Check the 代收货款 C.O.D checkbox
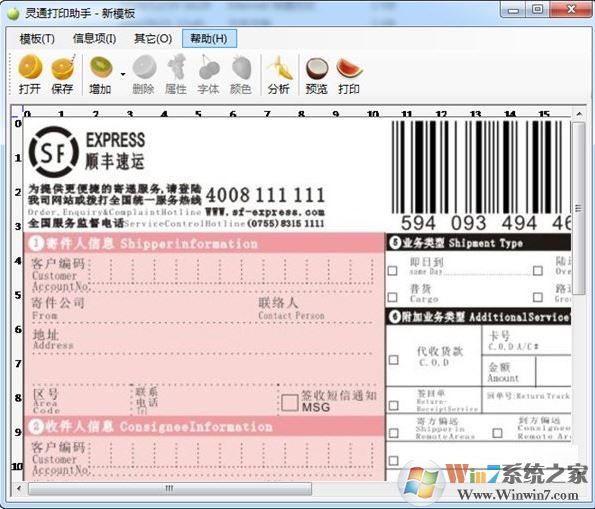The image size is (595, 509). tap(394, 359)
